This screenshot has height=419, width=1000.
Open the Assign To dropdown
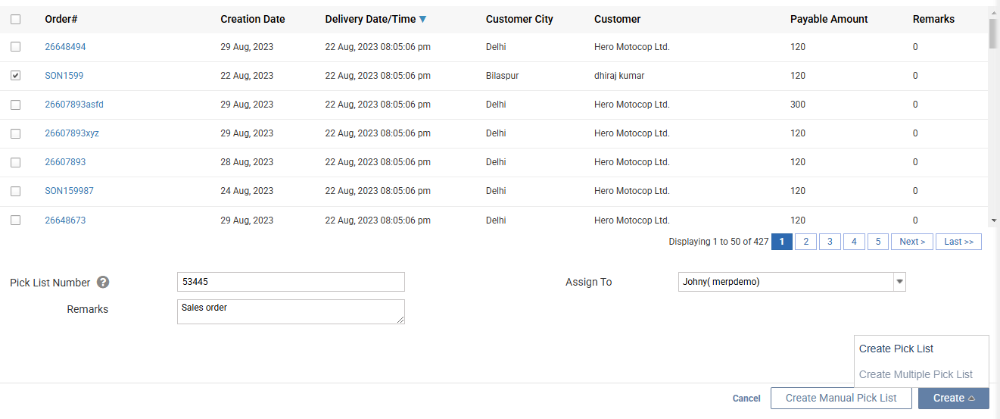[x=899, y=282]
